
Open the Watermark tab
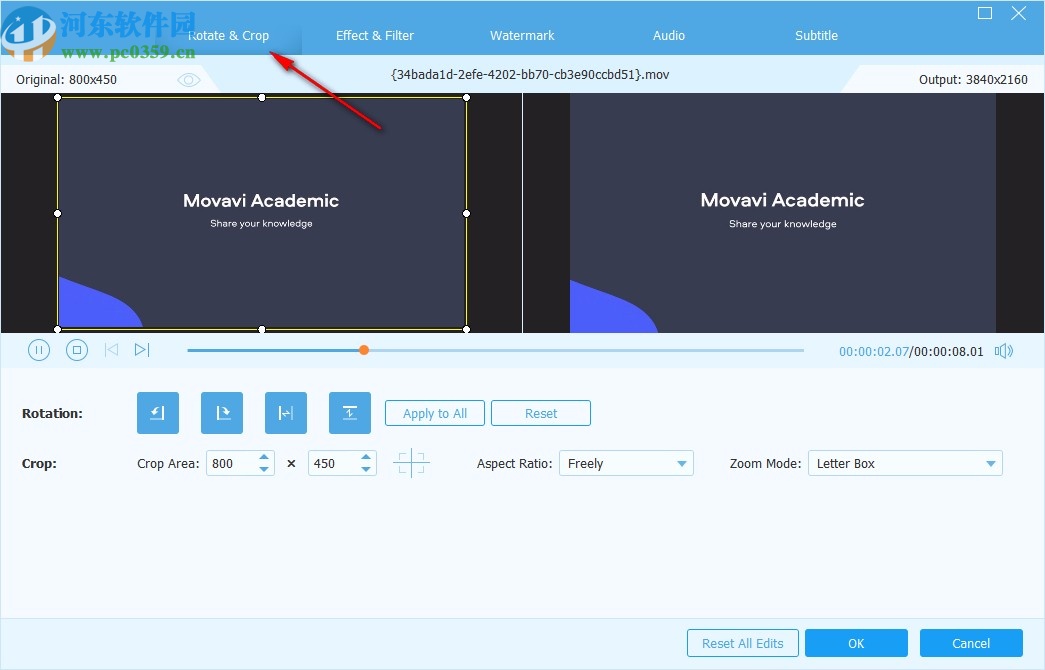(522, 36)
